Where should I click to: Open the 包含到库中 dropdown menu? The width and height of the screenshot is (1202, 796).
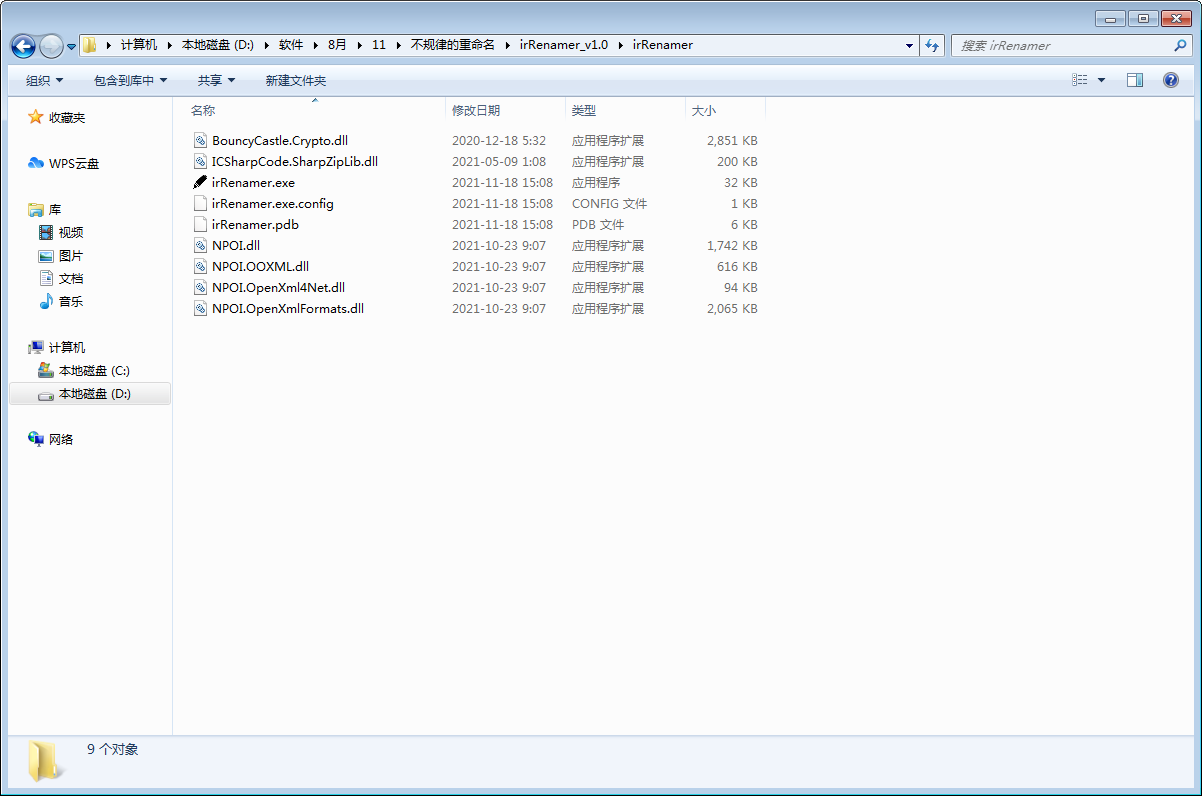point(130,80)
